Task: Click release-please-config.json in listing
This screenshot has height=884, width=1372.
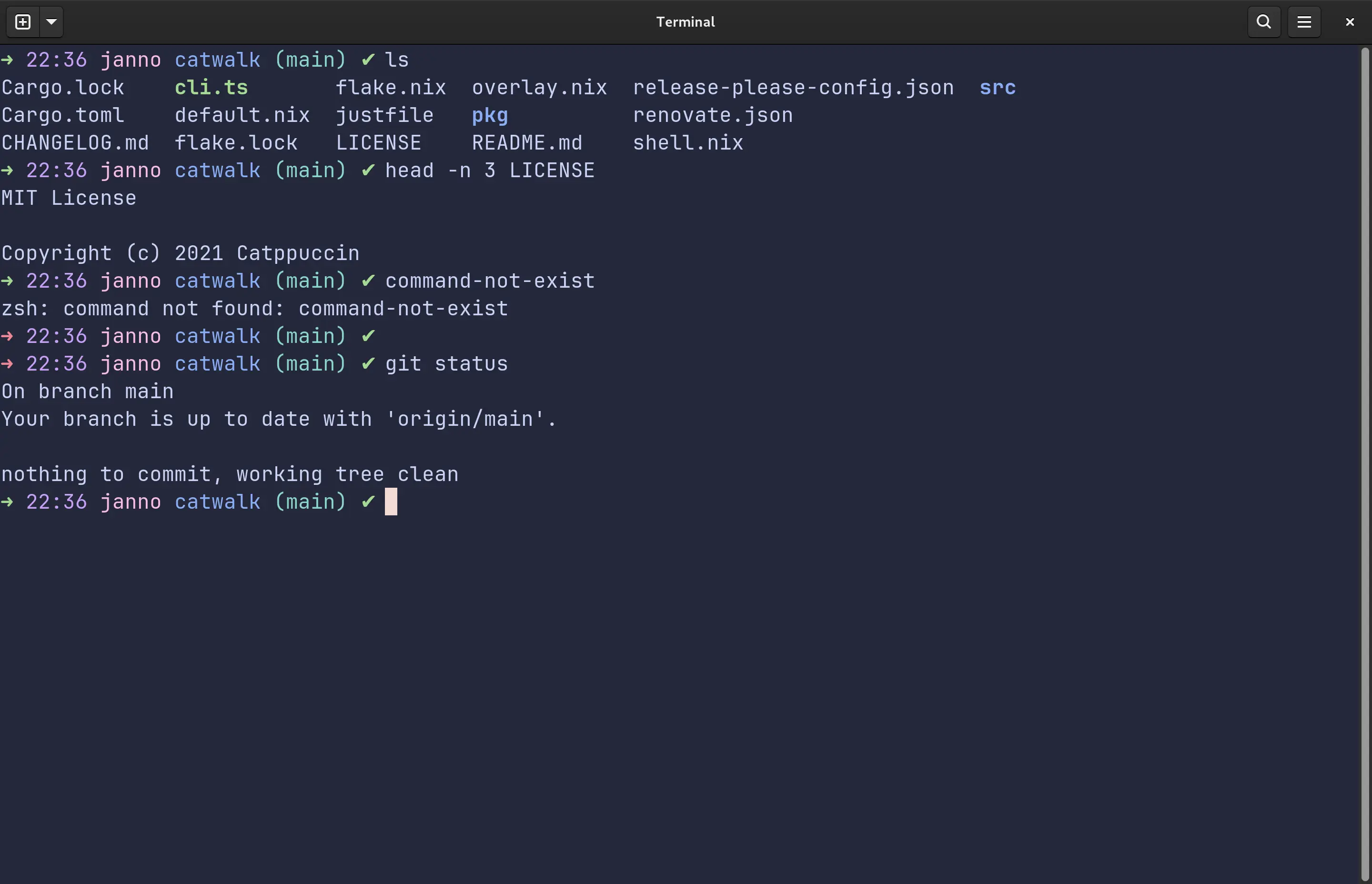Action: click(x=793, y=88)
